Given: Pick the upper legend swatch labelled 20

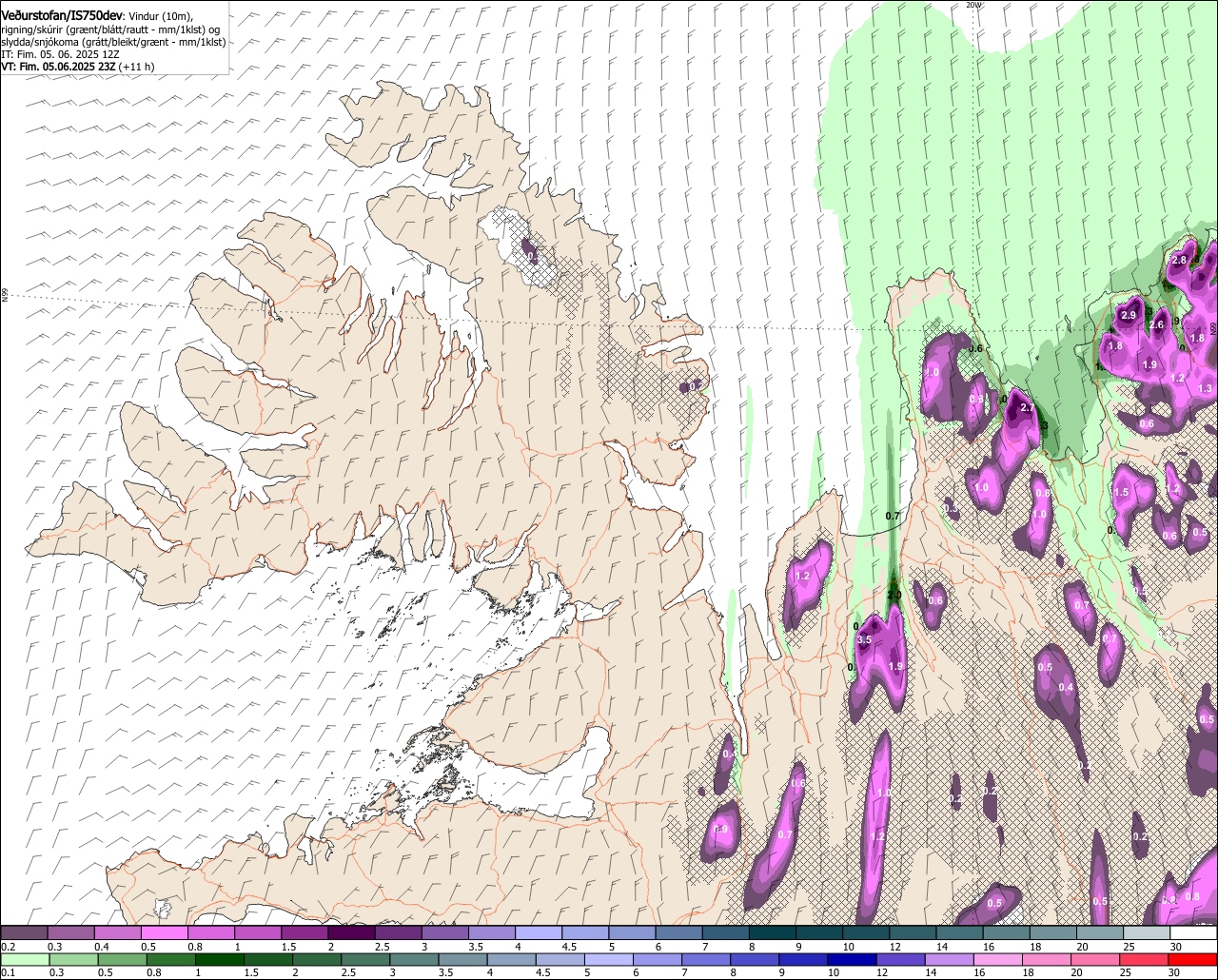Looking at the screenshot, I should [1101, 933].
